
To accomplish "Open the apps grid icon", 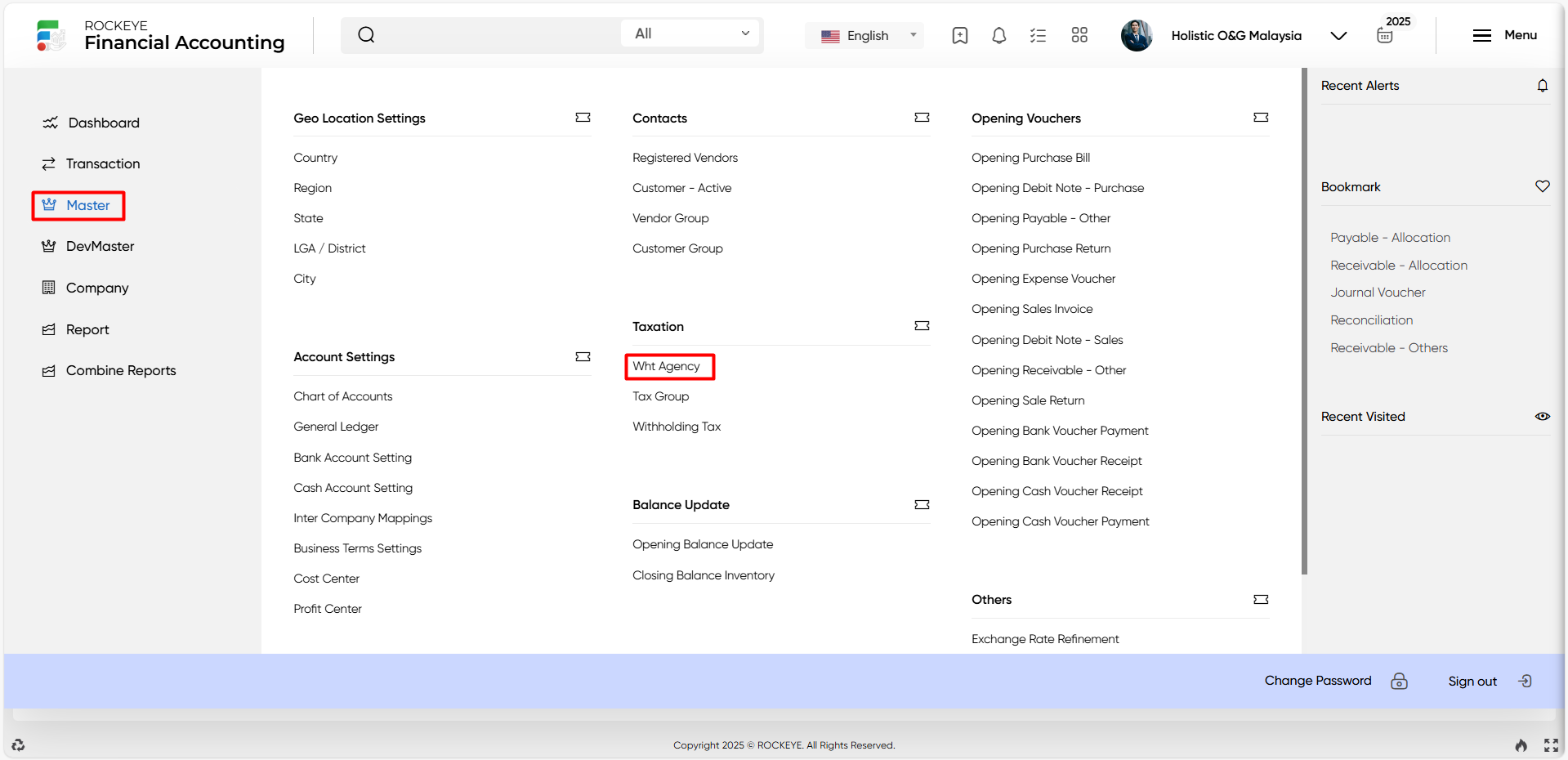I will [1079, 35].
